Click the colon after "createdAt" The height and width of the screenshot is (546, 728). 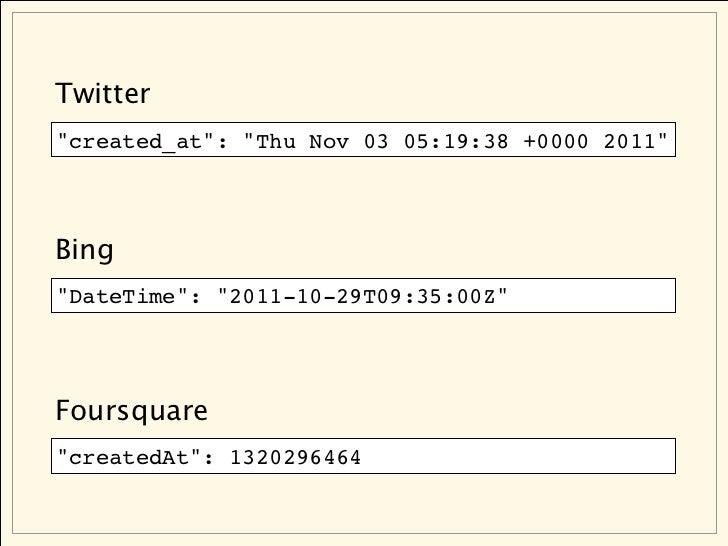point(209,459)
